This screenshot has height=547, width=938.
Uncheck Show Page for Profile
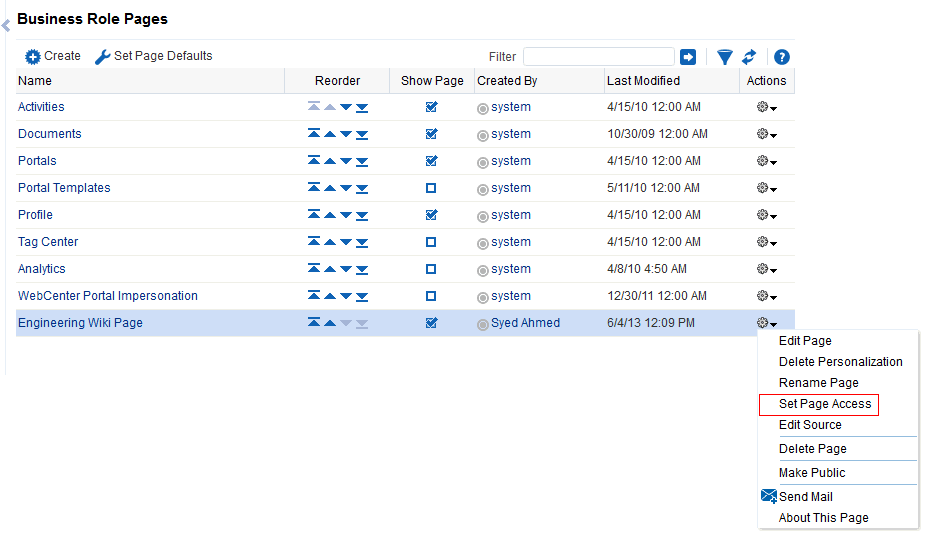[x=431, y=215]
